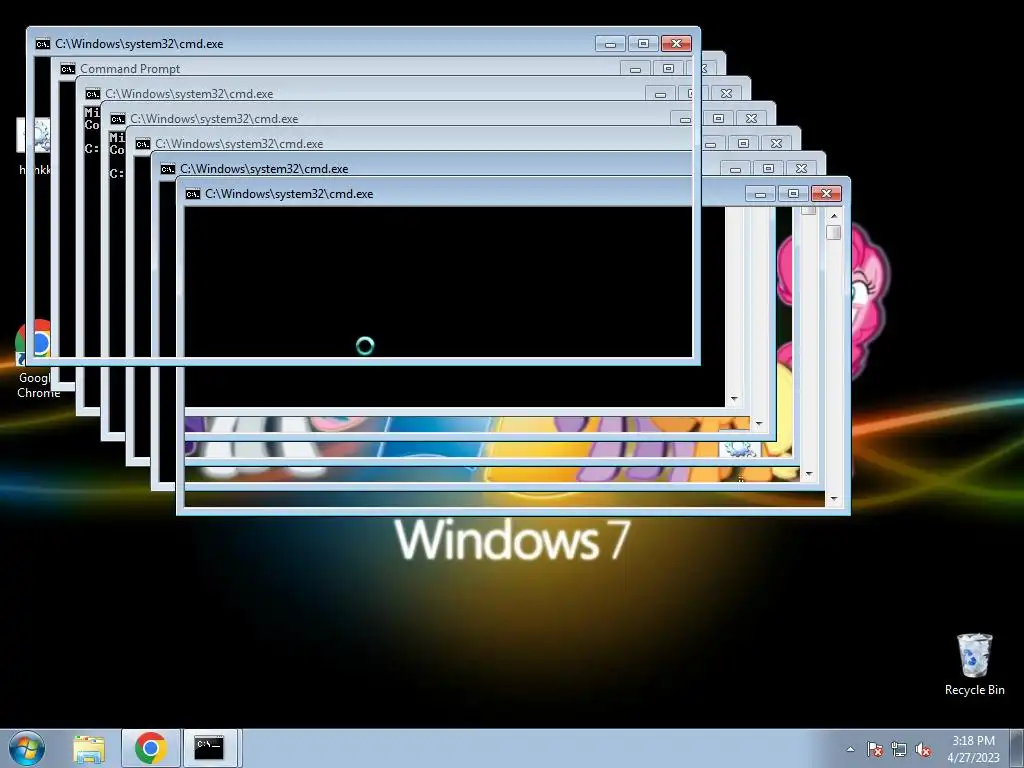Click scroll-down arrow of third cascaded cmd window
Image resolution: width=1024 pixels, height=768 pixels.
[734, 399]
